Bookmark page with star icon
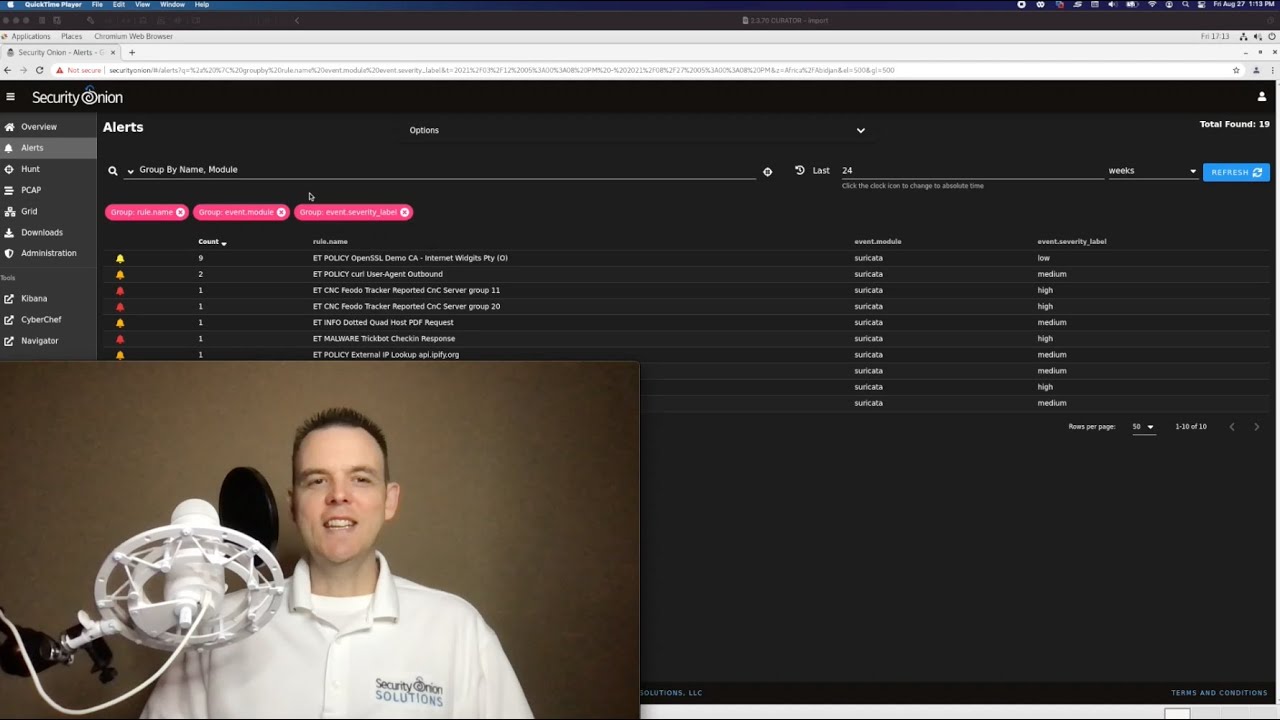The image size is (1280, 720). 1236,70
